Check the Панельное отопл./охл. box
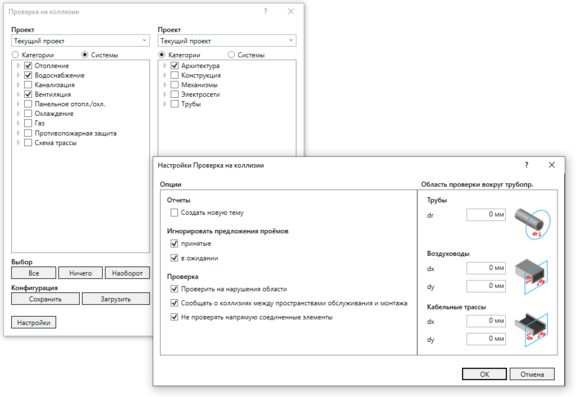576x397 pixels. point(28,104)
